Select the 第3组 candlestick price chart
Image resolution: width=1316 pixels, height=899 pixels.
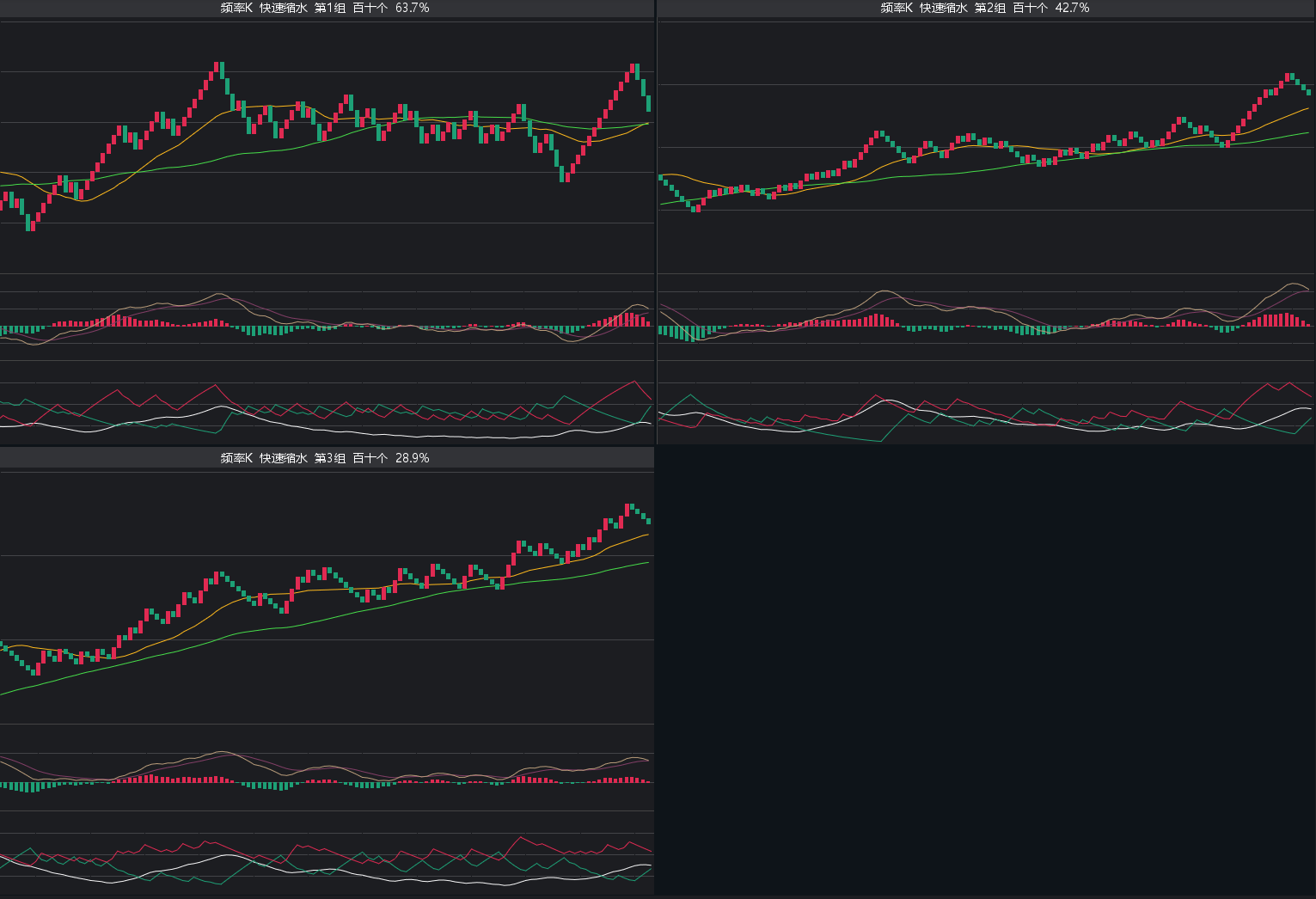(327, 596)
